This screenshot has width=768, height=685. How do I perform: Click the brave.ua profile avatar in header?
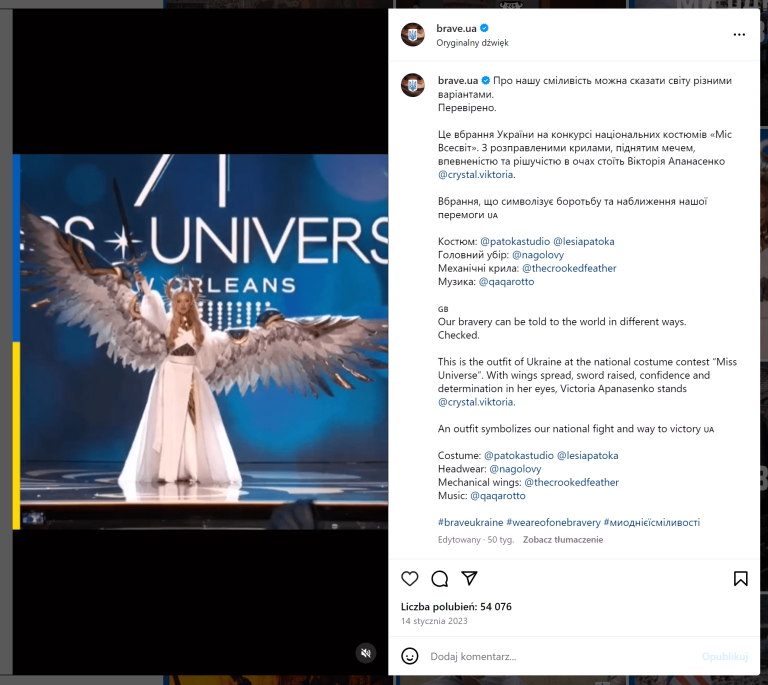413,34
